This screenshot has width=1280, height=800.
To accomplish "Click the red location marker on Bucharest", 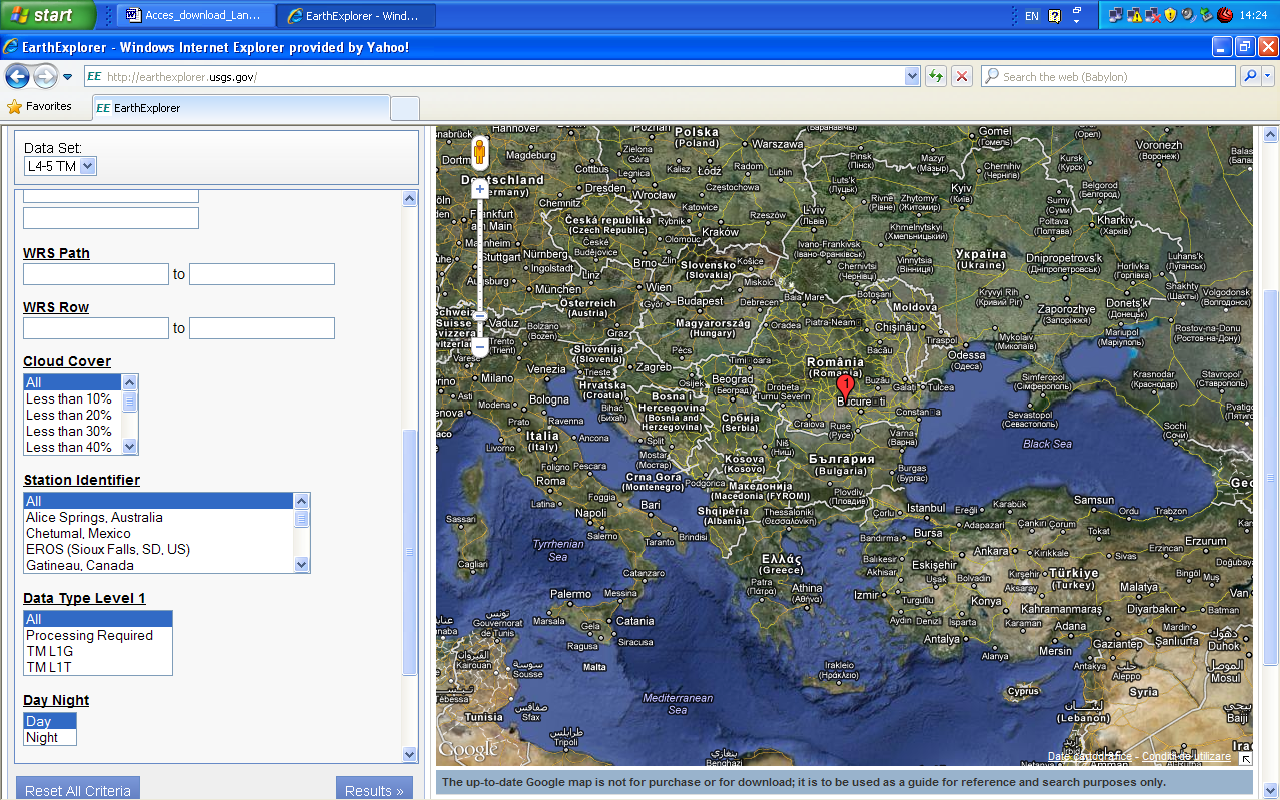I will point(845,387).
